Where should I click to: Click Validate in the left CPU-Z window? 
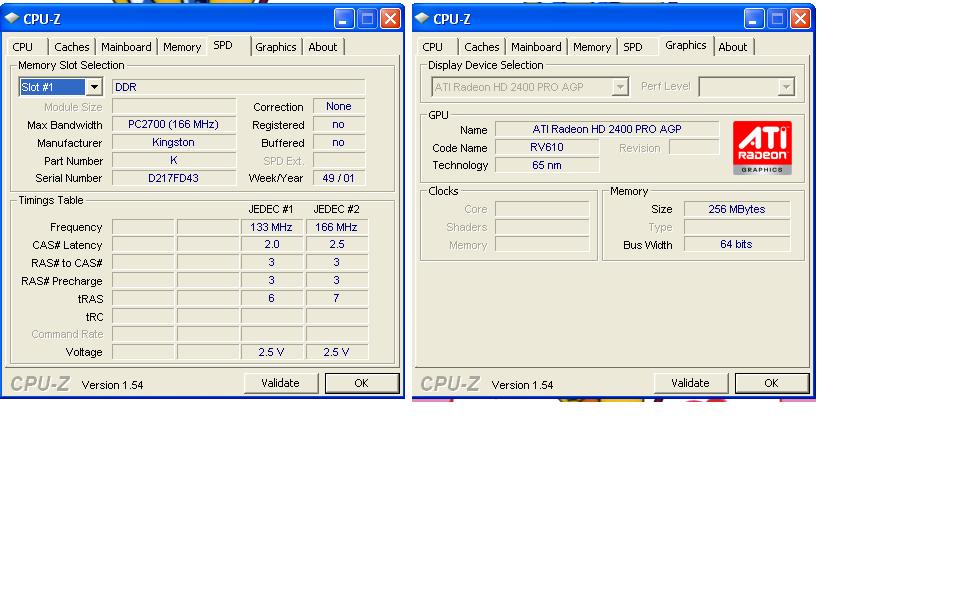tap(280, 383)
